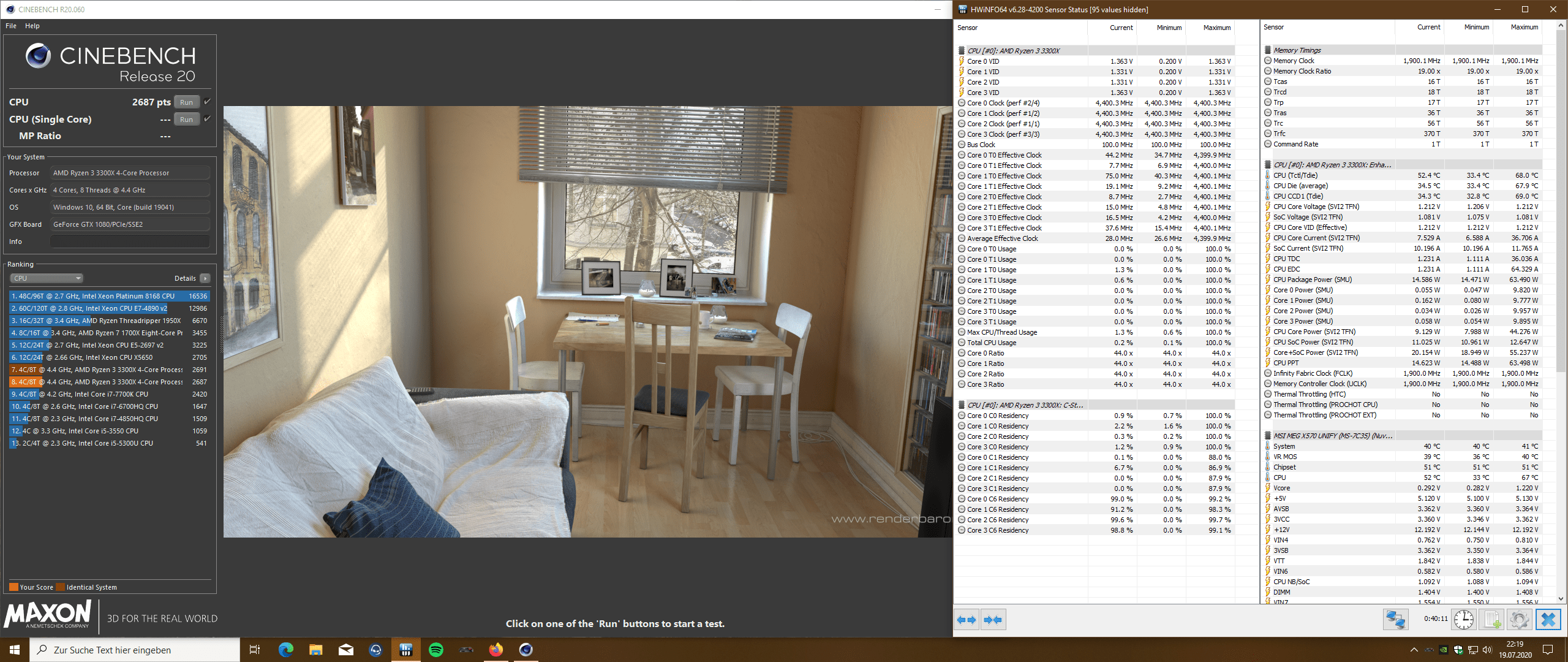Image resolution: width=1568 pixels, height=662 pixels.
Task: Select the Xeon Platinum 8168 ranking entry
Action: point(109,296)
